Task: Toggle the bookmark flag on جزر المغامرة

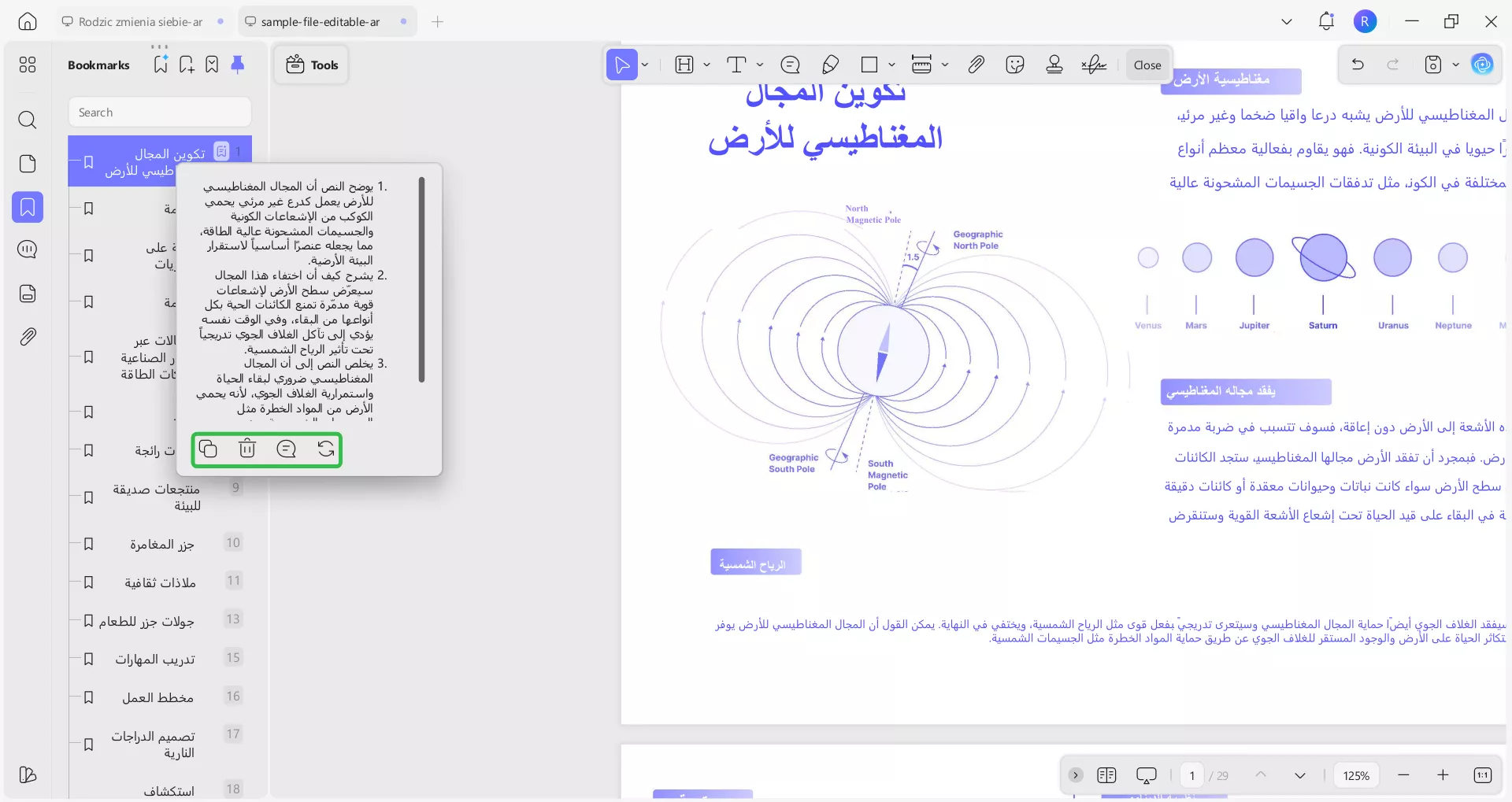Action: click(88, 544)
